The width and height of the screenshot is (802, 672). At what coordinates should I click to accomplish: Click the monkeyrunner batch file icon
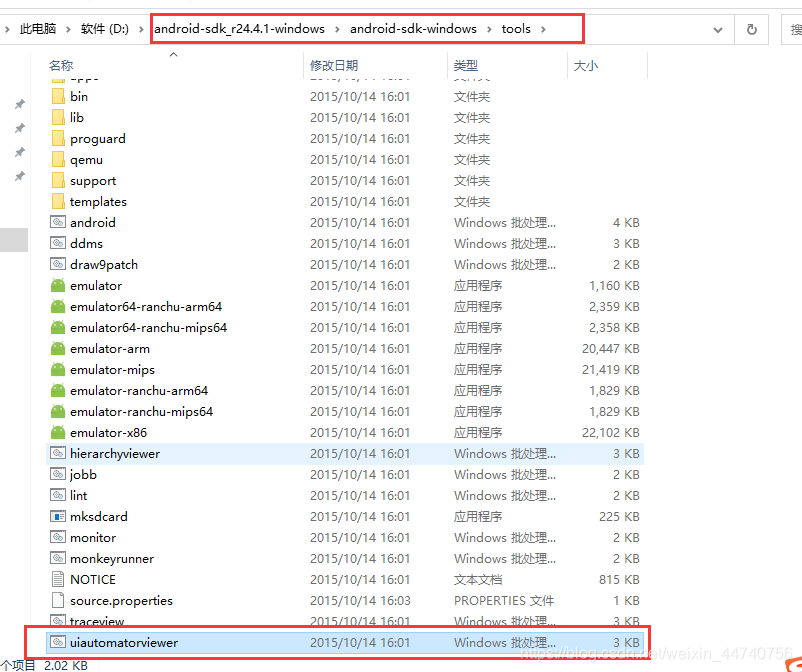click(58, 558)
